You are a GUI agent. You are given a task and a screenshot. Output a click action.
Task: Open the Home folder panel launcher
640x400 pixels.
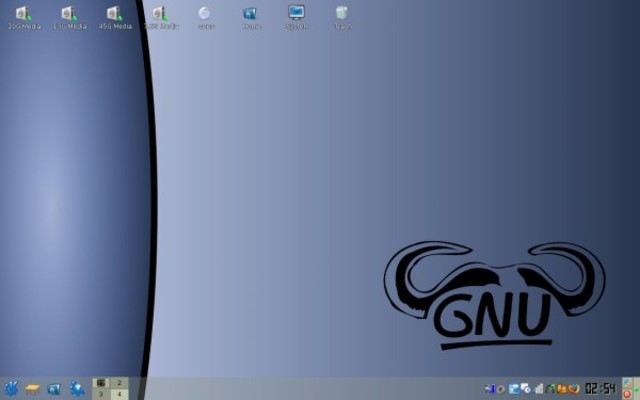(x=53, y=389)
